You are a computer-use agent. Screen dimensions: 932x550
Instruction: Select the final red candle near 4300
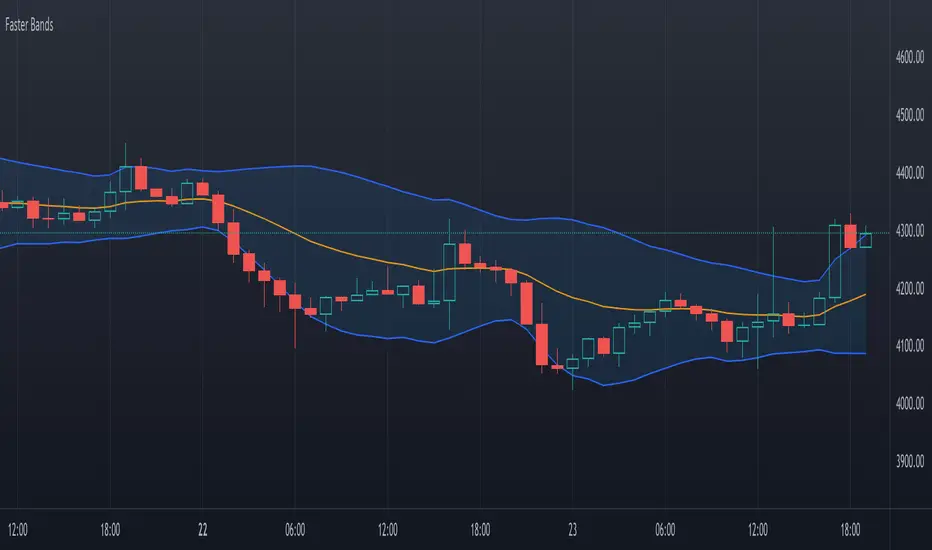pyautogui.click(x=850, y=236)
